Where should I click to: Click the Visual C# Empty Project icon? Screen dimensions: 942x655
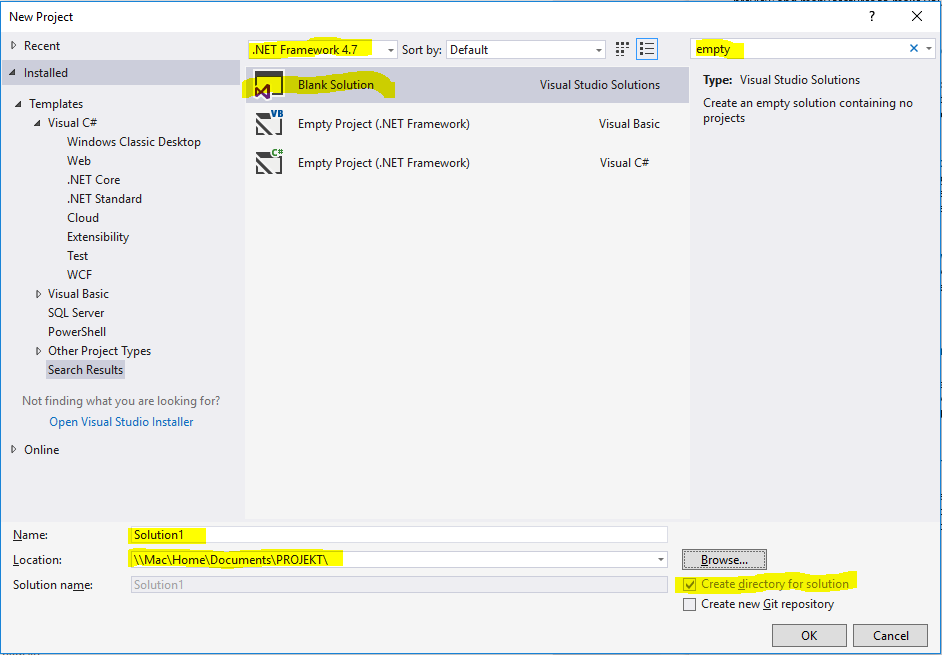[x=269, y=162]
